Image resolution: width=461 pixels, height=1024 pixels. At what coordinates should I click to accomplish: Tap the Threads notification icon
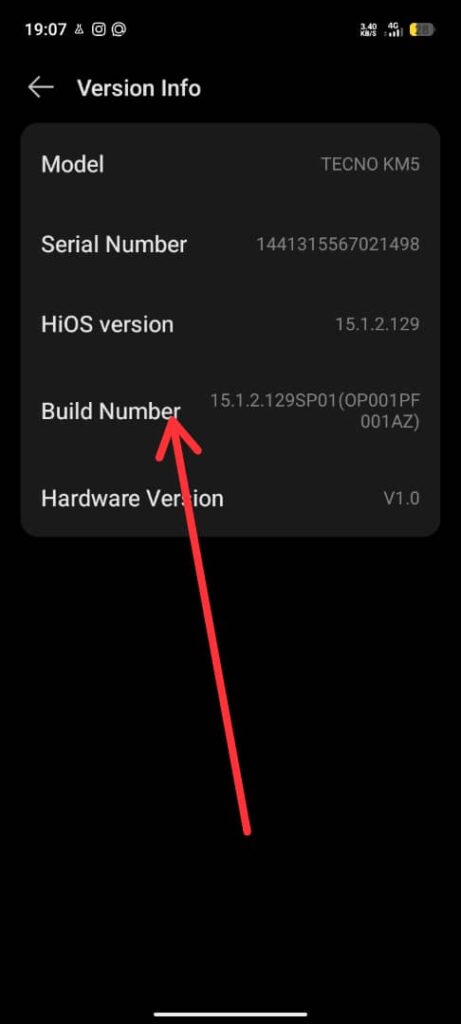coord(119,29)
